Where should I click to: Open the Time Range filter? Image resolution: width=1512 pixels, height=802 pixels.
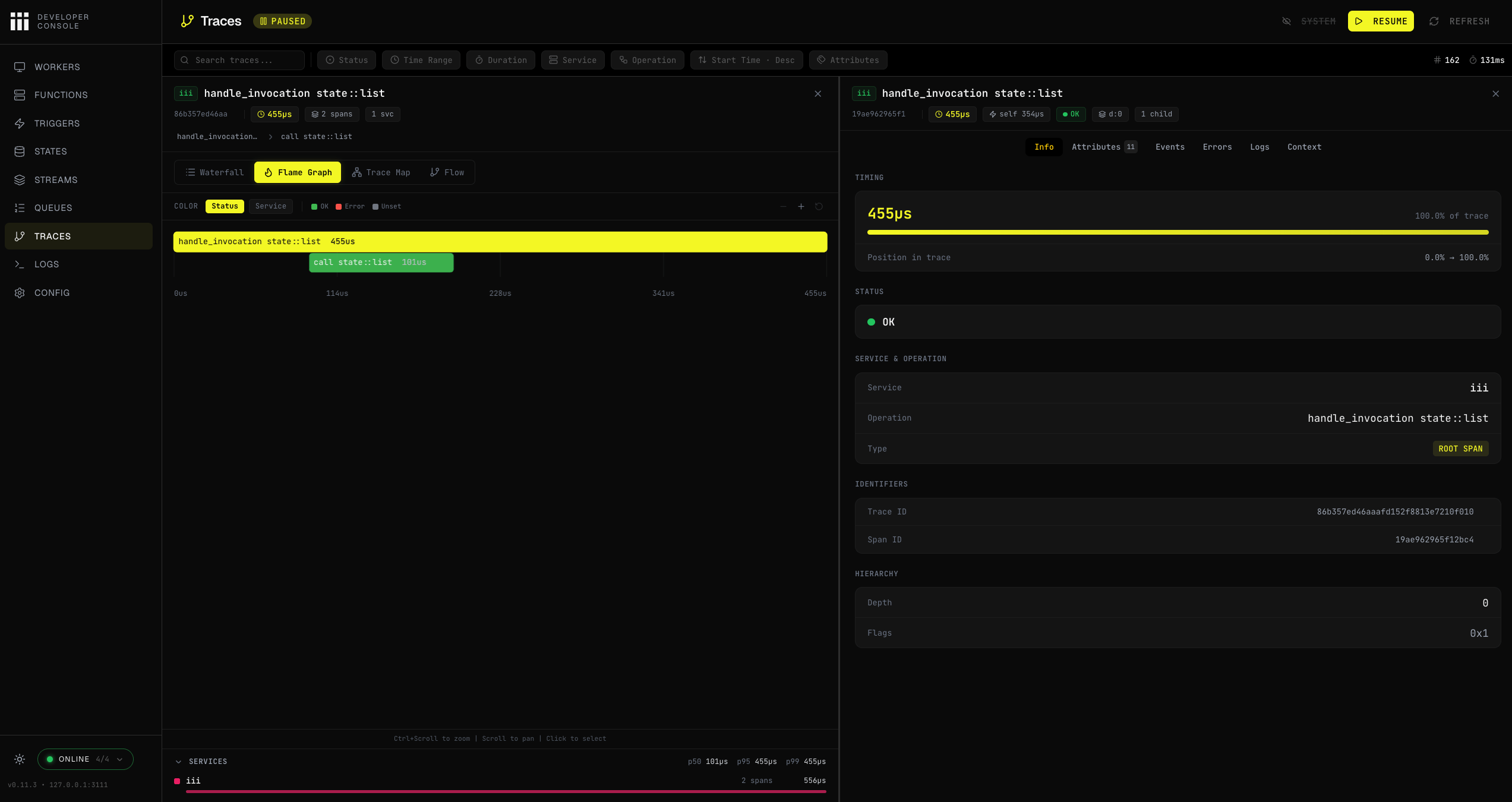(421, 60)
